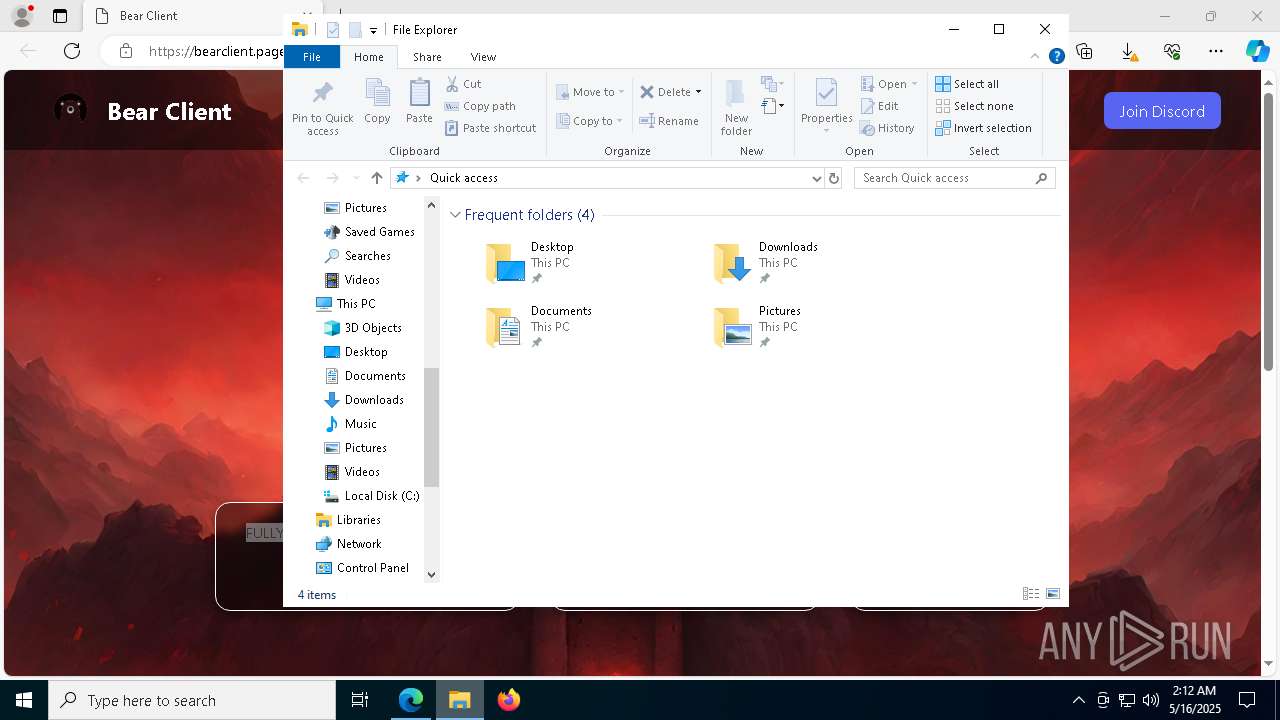Launch Firefox from taskbar
Screen dimensions: 1280x720
pyautogui.click(x=509, y=700)
